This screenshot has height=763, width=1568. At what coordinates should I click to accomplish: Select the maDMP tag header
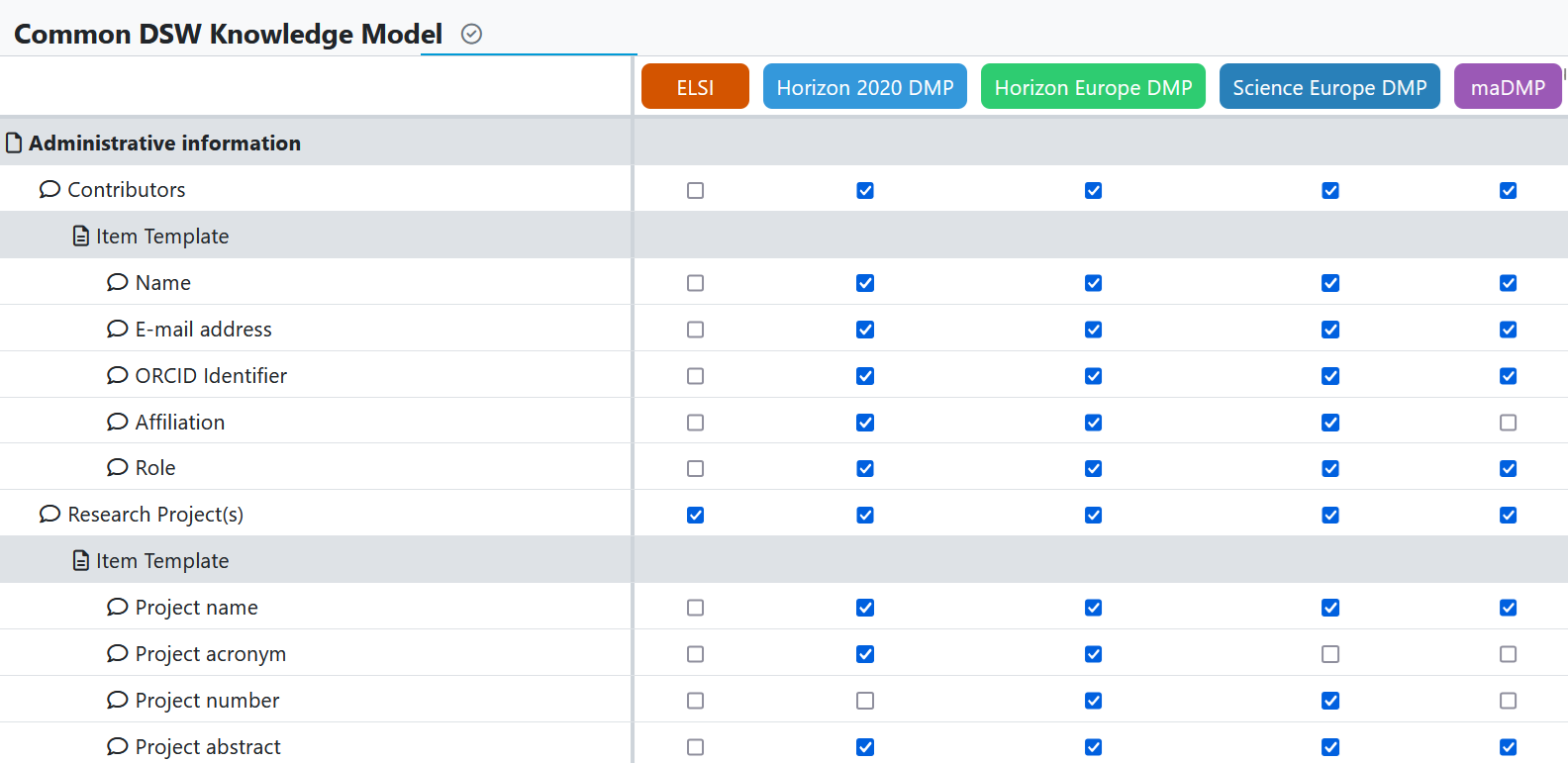1508,86
